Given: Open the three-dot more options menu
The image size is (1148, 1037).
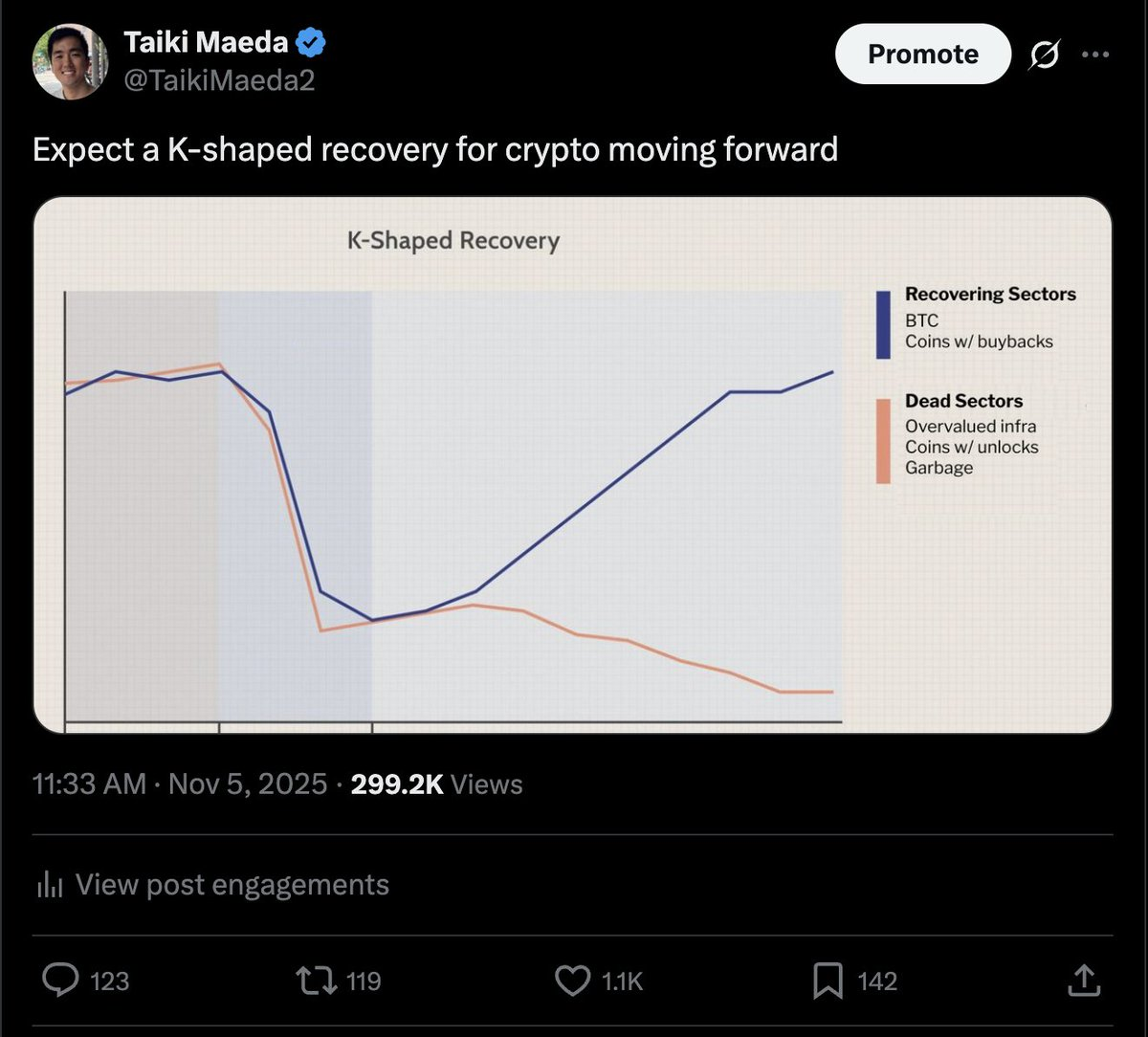Looking at the screenshot, I should point(1094,55).
